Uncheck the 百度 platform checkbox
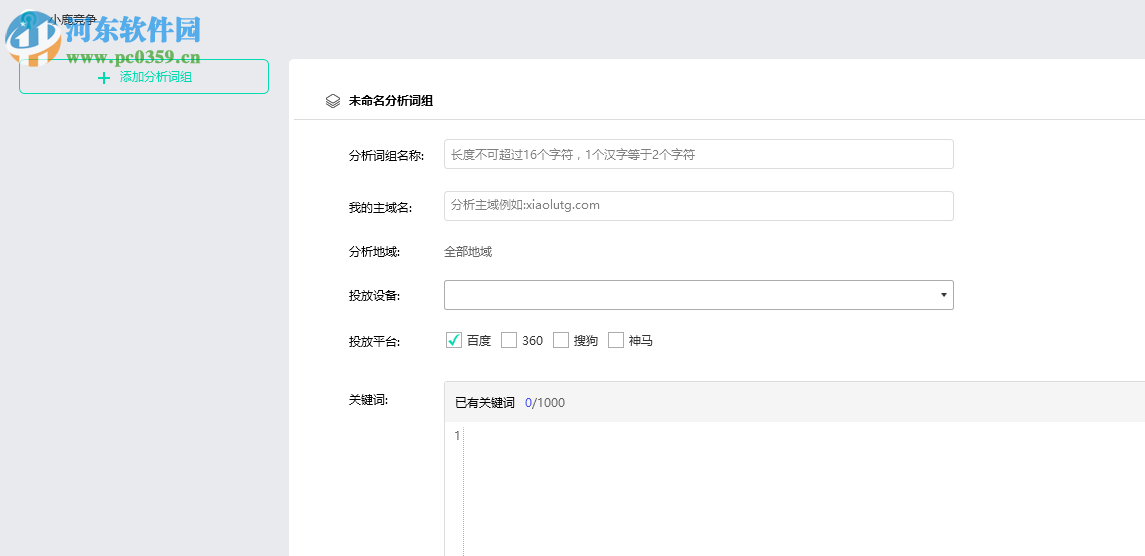 tap(453, 340)
